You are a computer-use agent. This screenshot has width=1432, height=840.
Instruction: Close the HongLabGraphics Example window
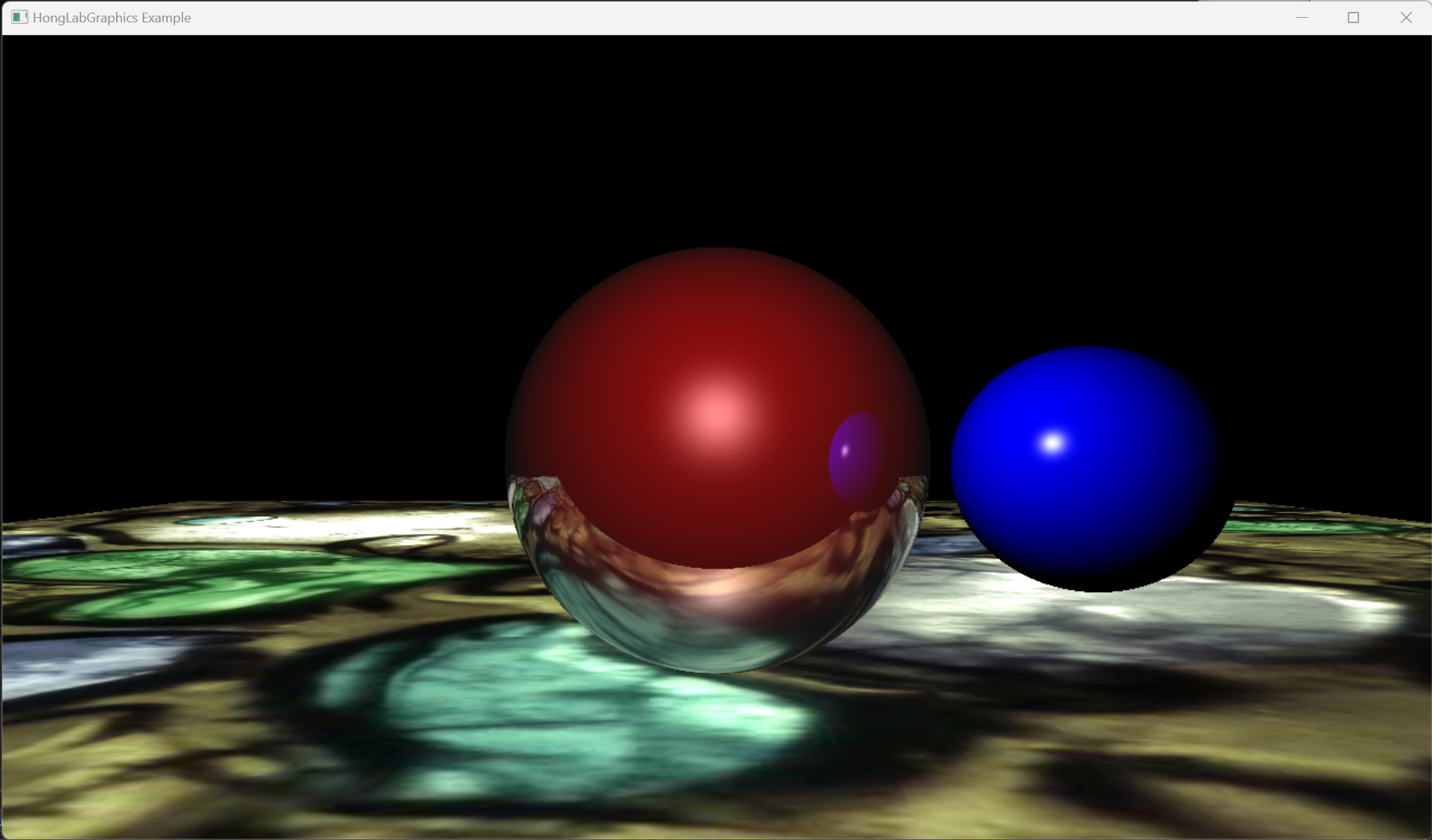pyautogui.click(x=1405, y=17)
